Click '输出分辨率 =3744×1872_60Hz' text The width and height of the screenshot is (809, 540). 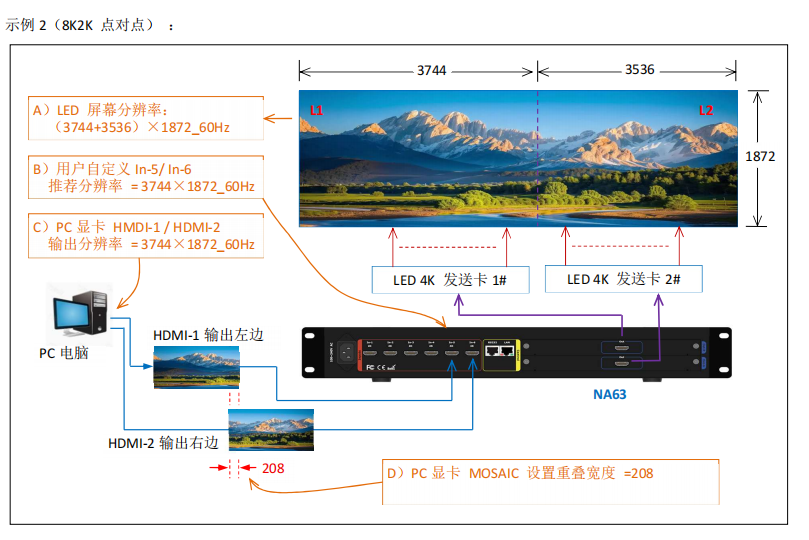pos(152,244)
